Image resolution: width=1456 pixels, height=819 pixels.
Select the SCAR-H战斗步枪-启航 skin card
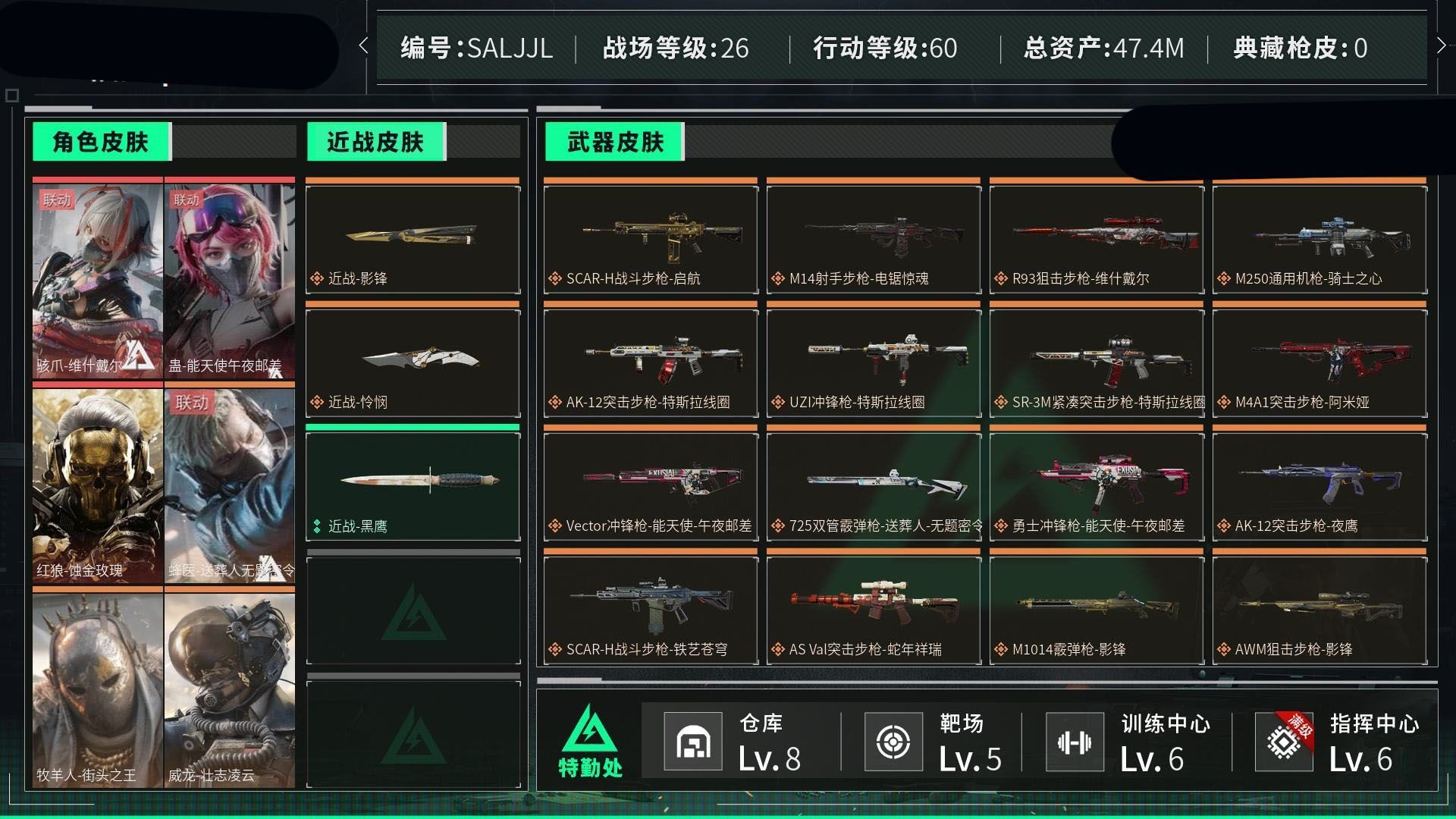[651, 239]
